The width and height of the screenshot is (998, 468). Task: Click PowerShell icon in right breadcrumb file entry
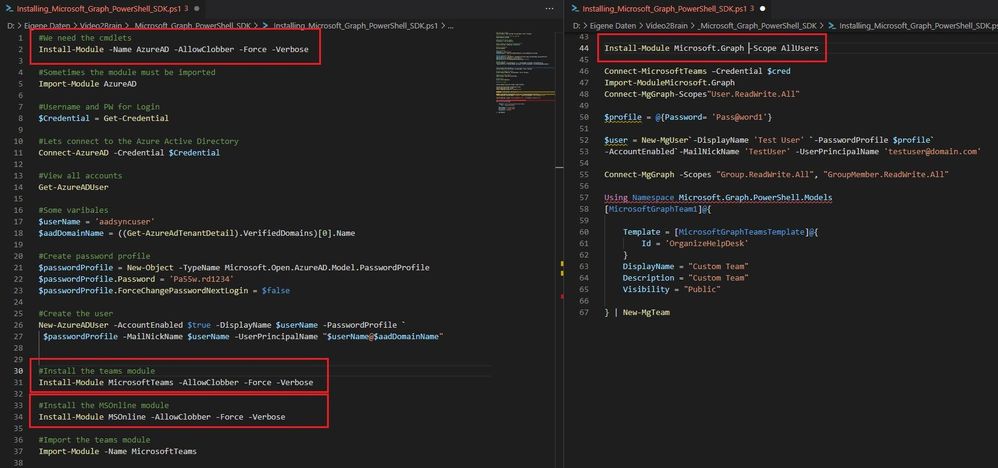point(831,26)
